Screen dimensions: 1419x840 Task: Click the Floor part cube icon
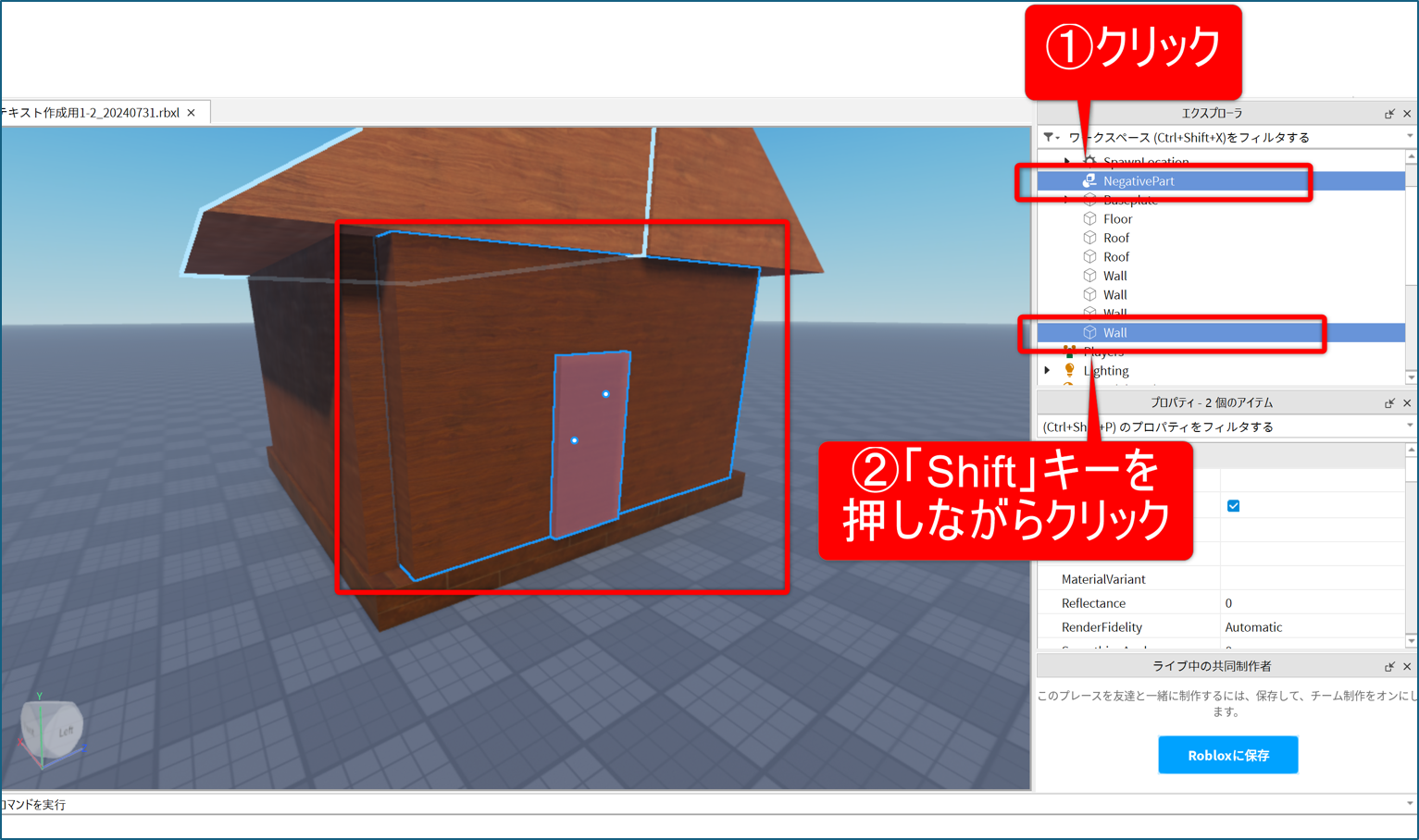(x=1089, y=219)
